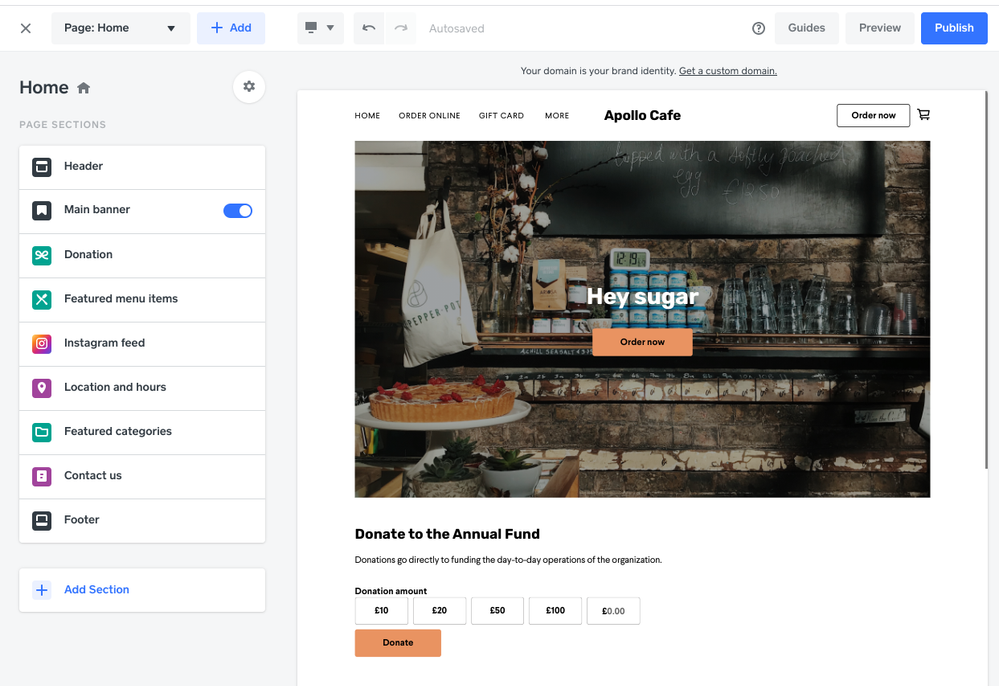Open the Get a custom domain link
The height and width of the screenshot is (686, 999).
tap(727, 71)
